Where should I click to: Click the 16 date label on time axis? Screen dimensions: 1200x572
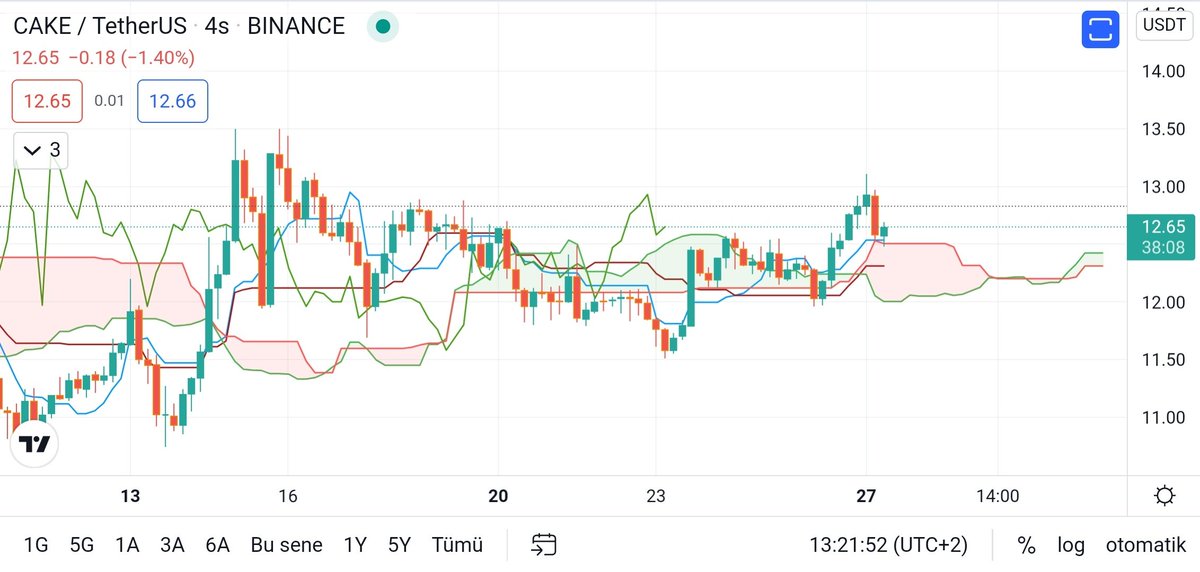[x=288, y=496]
